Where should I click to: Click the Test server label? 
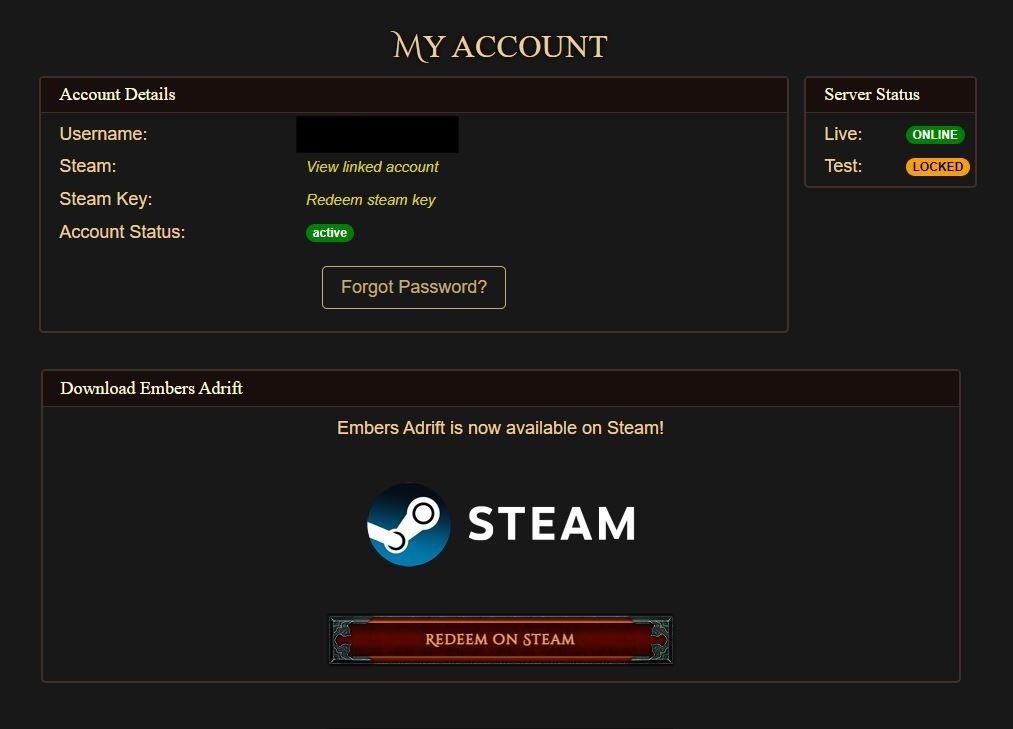pyautogui.click(x=843, y=166)
